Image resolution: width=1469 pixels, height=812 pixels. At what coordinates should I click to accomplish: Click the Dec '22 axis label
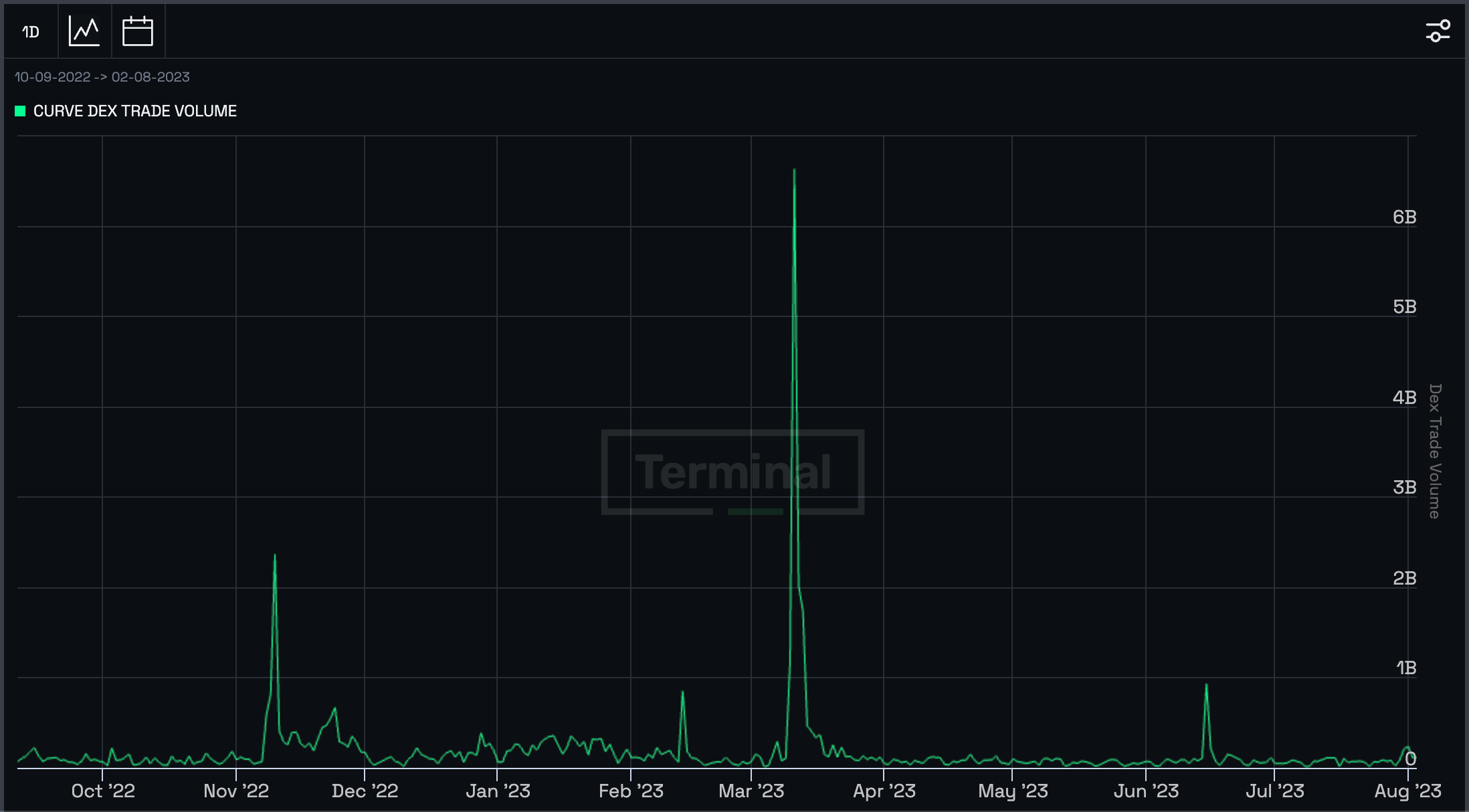(365, 791)
